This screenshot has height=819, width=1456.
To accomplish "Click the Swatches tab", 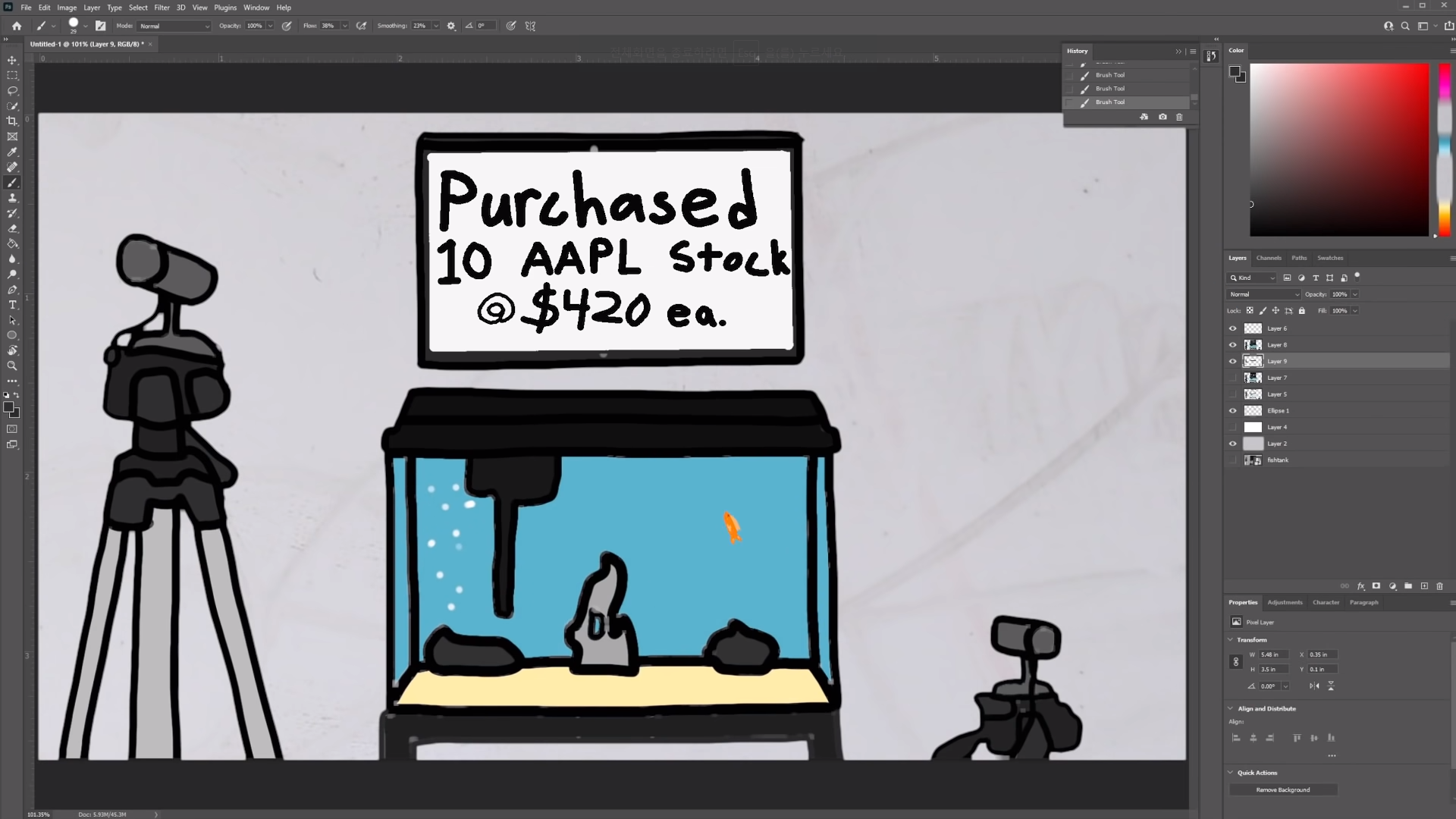I will click(x=1330, y=258).
